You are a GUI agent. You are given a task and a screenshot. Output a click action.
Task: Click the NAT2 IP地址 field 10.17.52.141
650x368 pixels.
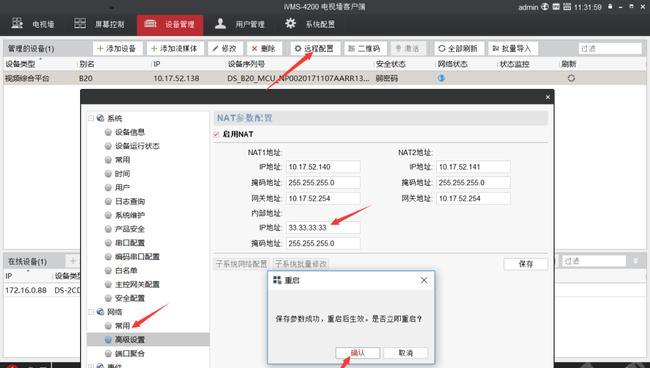coord(473,167)
